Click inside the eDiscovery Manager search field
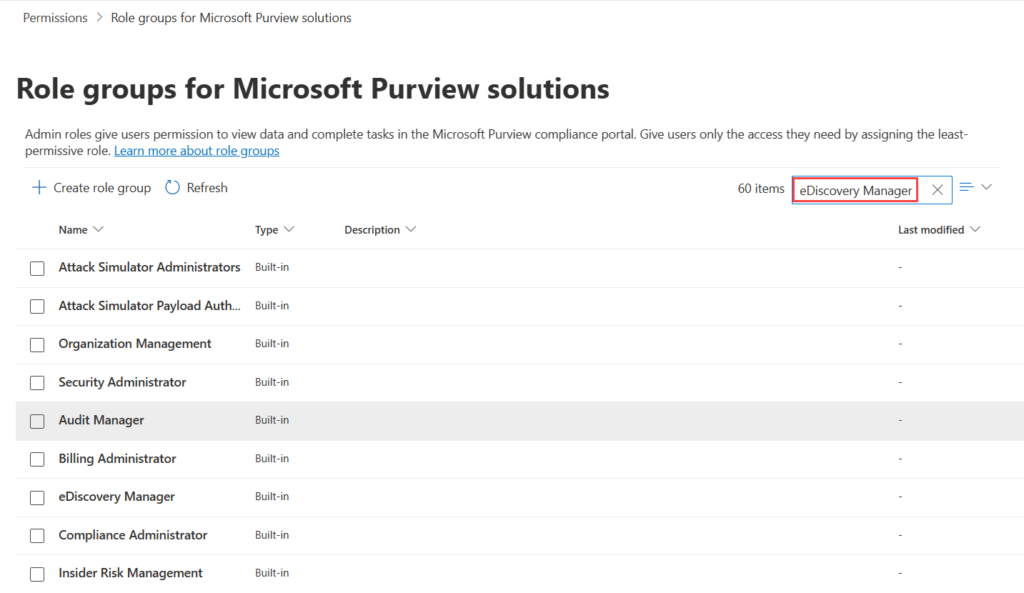The width and height of the screenshot is (1024, 593). tap(855, 190)
